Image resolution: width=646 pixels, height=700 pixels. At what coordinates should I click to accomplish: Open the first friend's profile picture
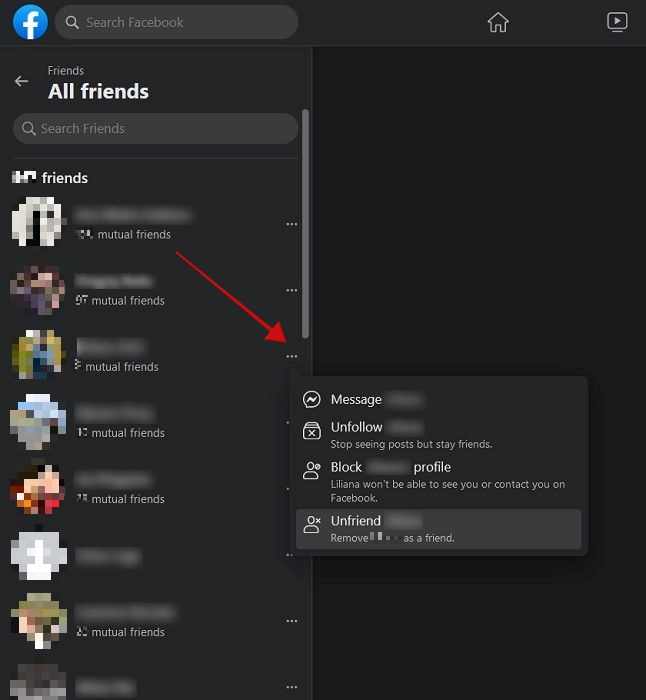click(38, 222)
